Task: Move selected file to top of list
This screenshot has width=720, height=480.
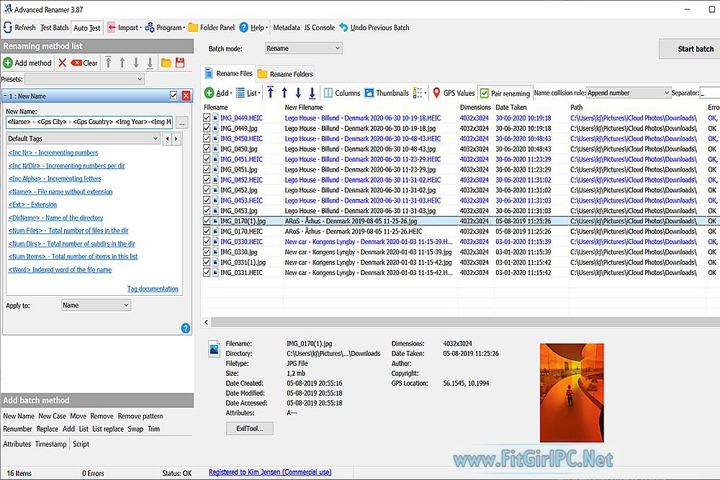Action: (270, 93)
